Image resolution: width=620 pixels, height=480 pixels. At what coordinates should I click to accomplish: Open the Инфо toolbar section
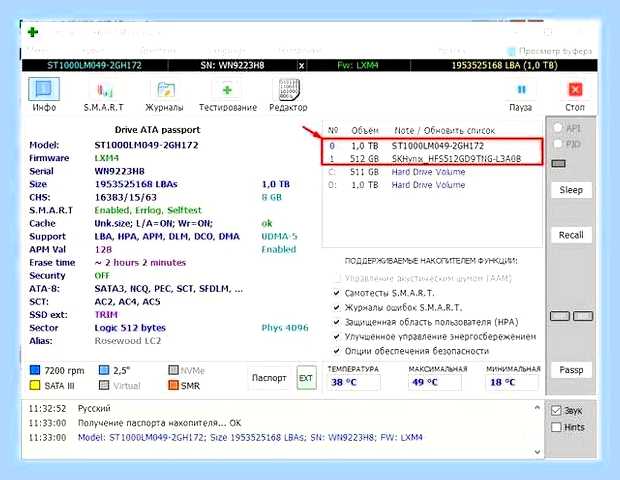pos(44,94)
